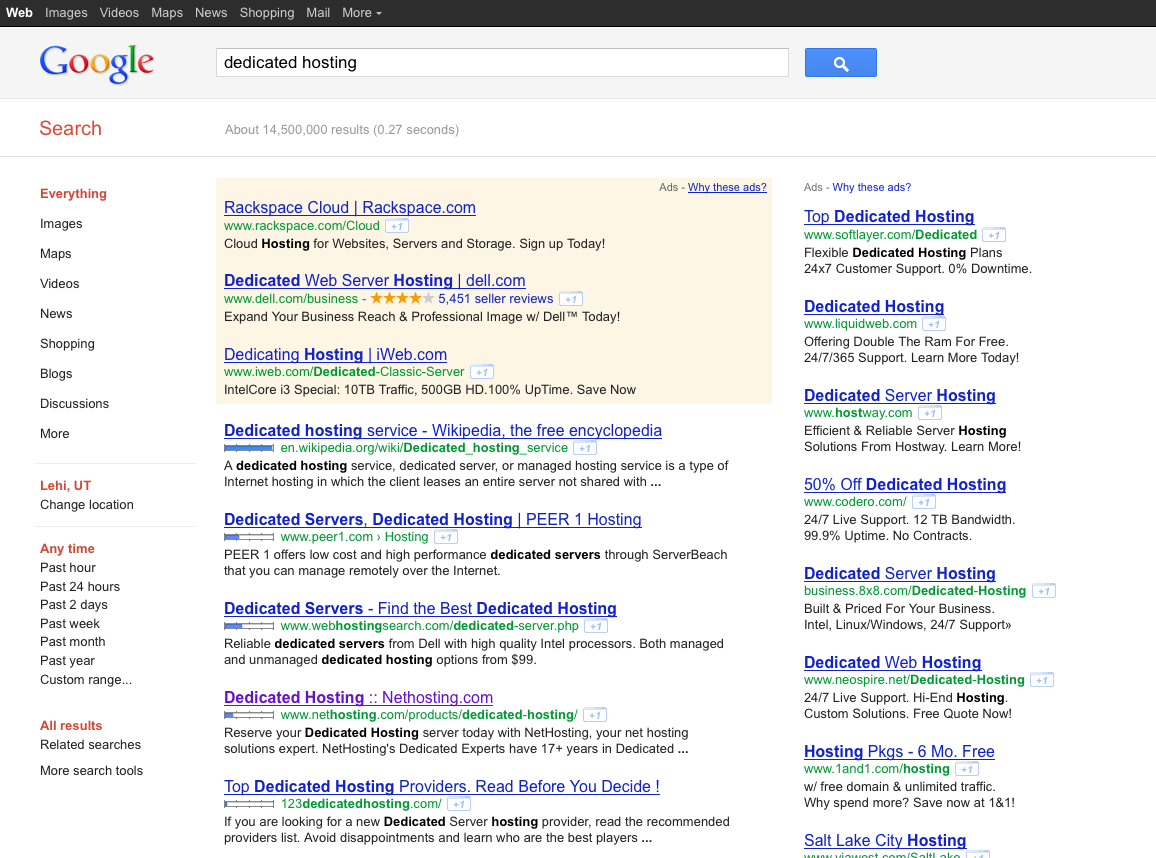Filter results by Discussions in sidebar
Image resolution: width=1156 pixels, height=858 pixels.
[x=74, y=404]
